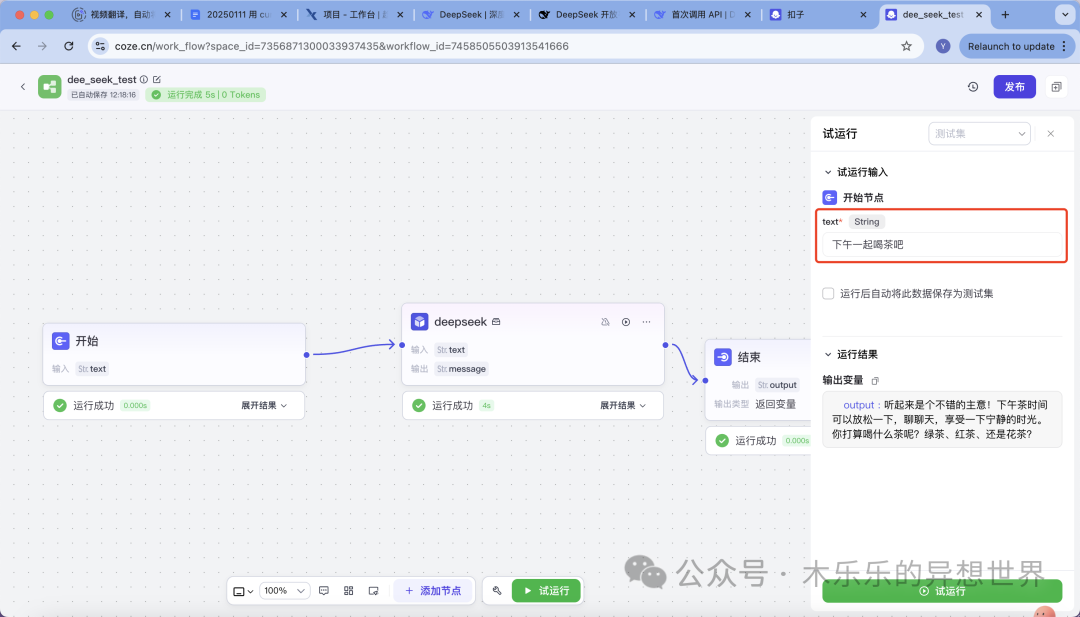
Task: Enable 运行后自动将此数据保存为测试集 checkbox
Action: (828, 293)
